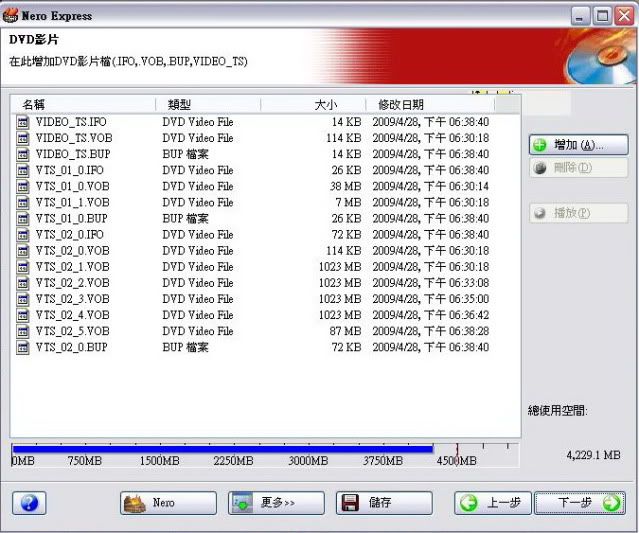Click the file icon beside VIDEO_TS.VOB
The height and width of the screenshot is (533, 639).
pyautogui.click(x=23, y=138)
